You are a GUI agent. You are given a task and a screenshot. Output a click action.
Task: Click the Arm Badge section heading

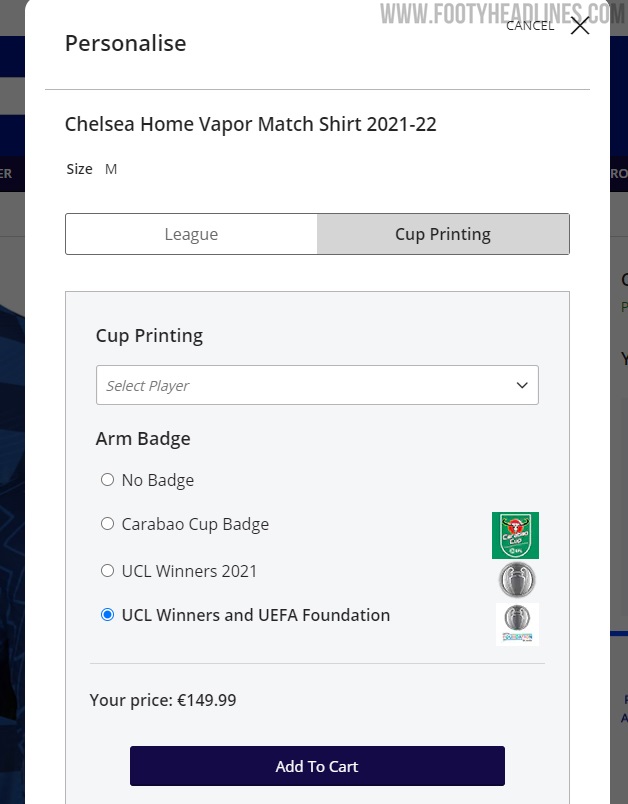(143, 438)
